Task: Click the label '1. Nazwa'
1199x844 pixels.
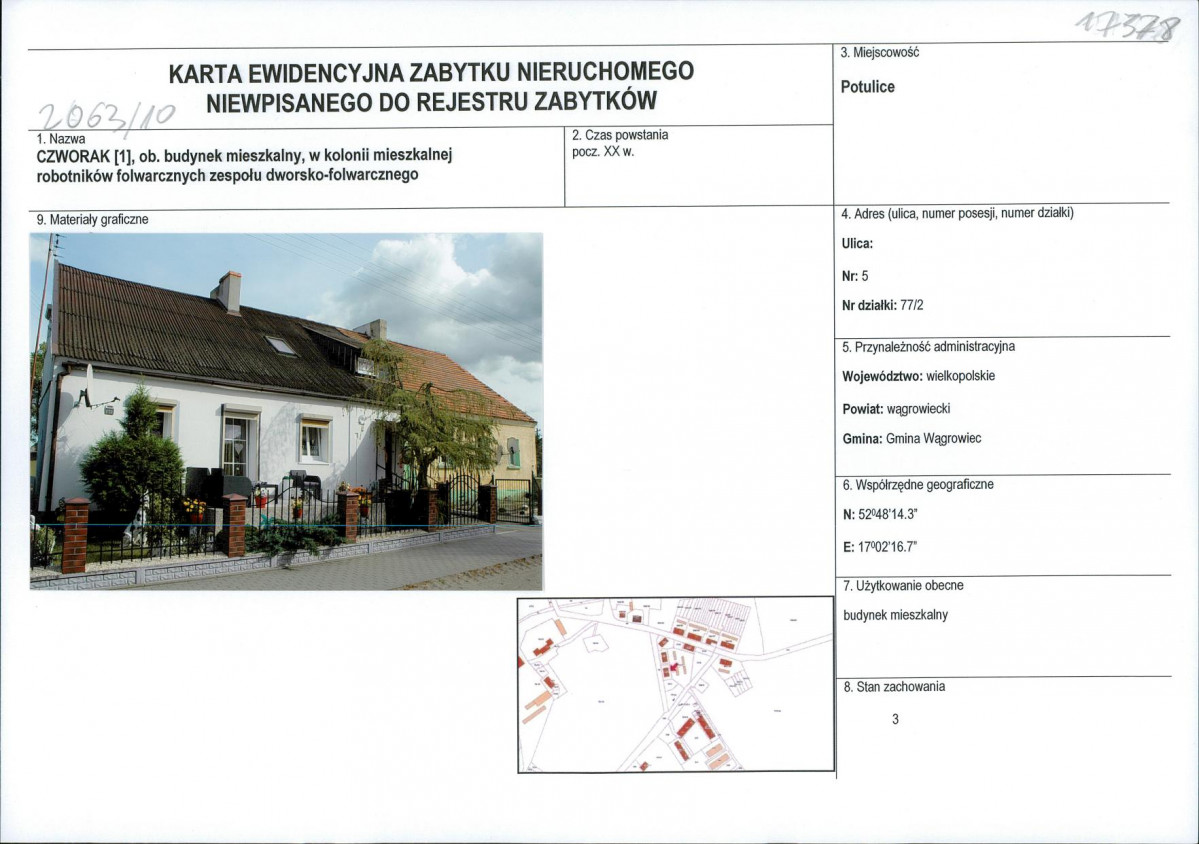Action: tap(61, 139)
